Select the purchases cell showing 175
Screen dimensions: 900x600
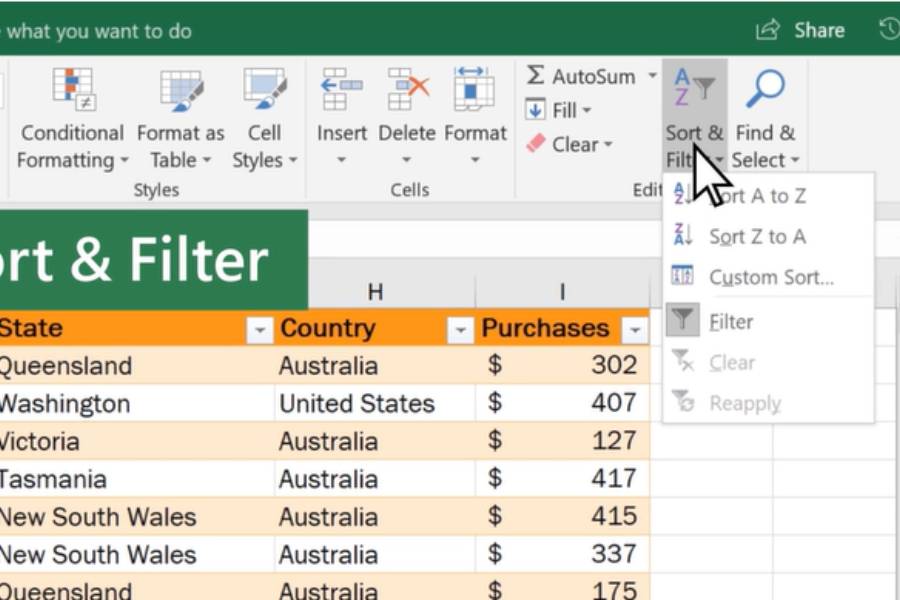[x=563, y=587]
